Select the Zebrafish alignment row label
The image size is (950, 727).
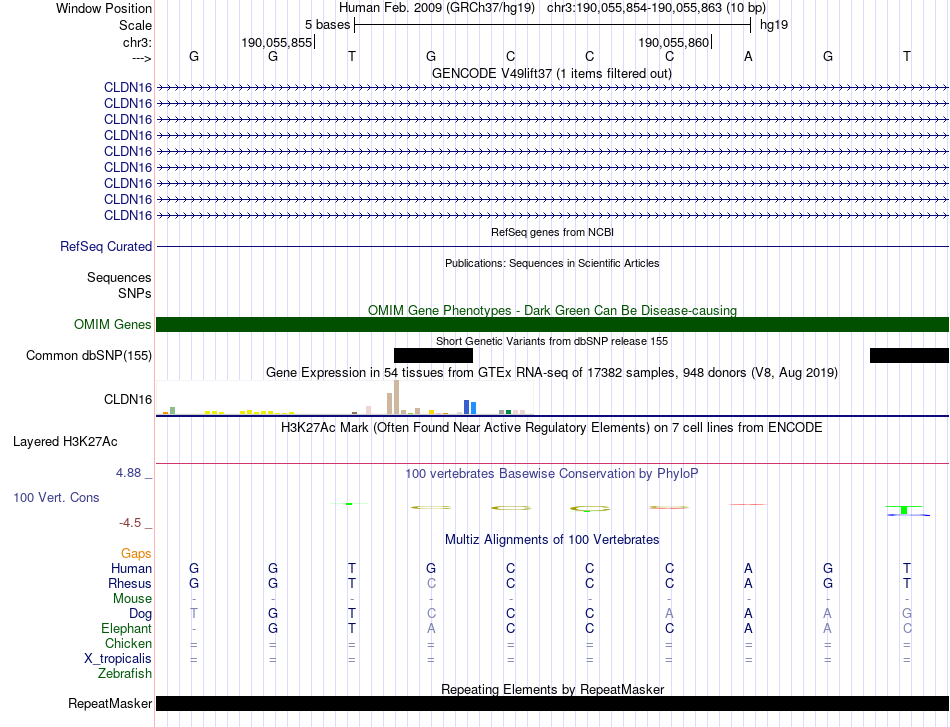click(x=125, y=674)
